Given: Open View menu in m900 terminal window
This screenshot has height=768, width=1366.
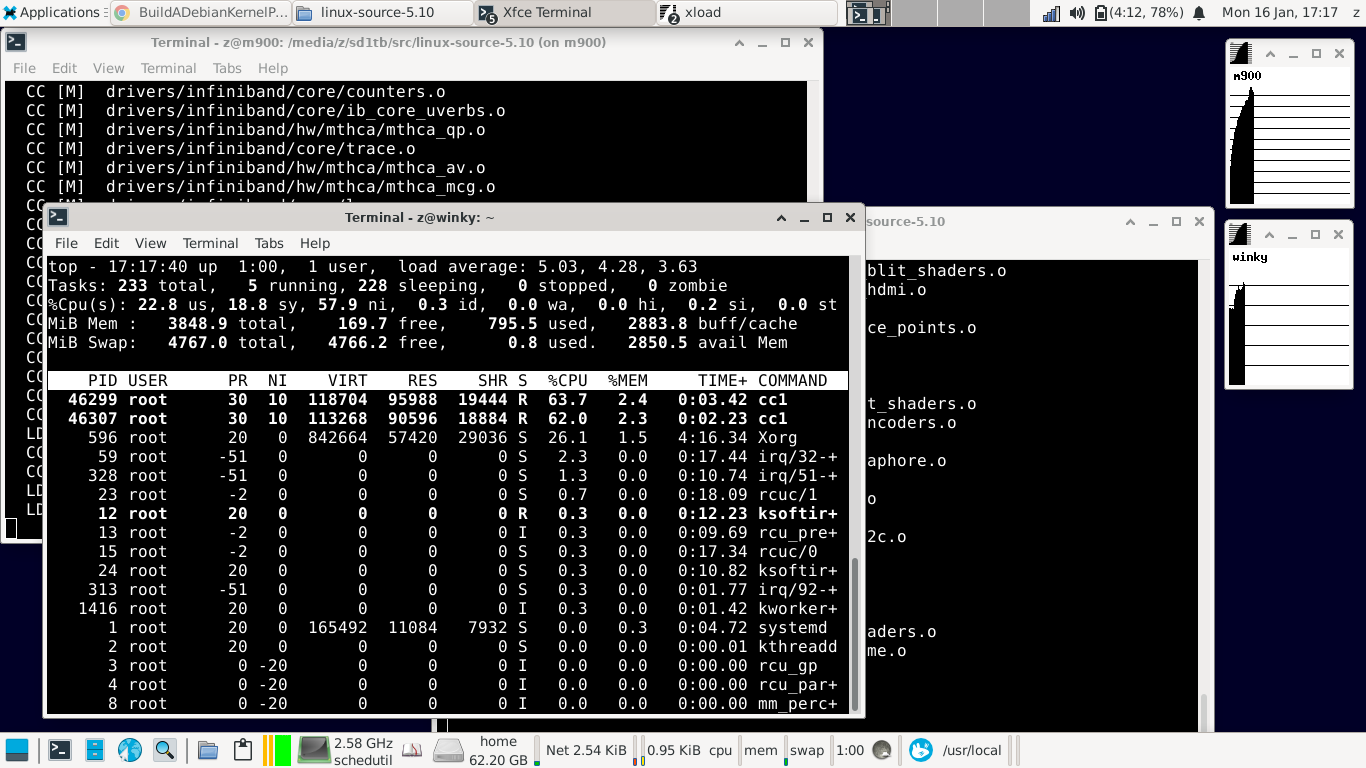Looking at the screenshot, I should (109, 68).
